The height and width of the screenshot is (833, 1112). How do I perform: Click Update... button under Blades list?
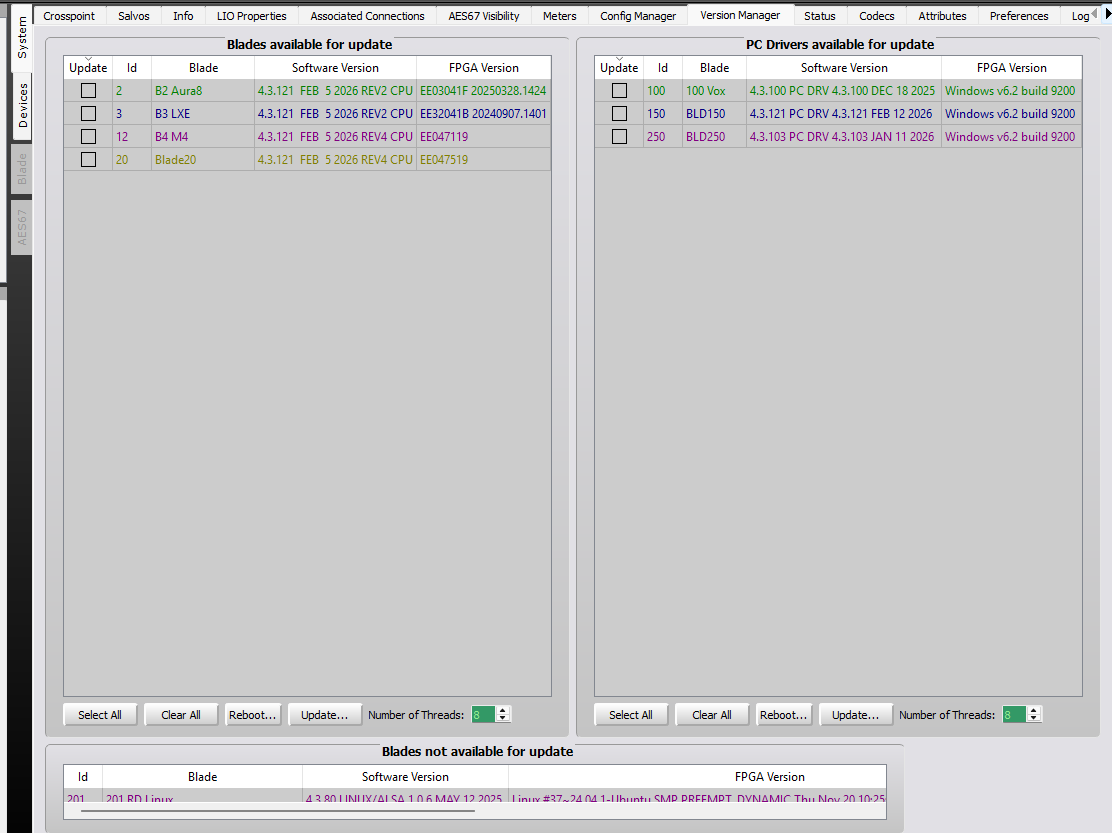point(324,715)
